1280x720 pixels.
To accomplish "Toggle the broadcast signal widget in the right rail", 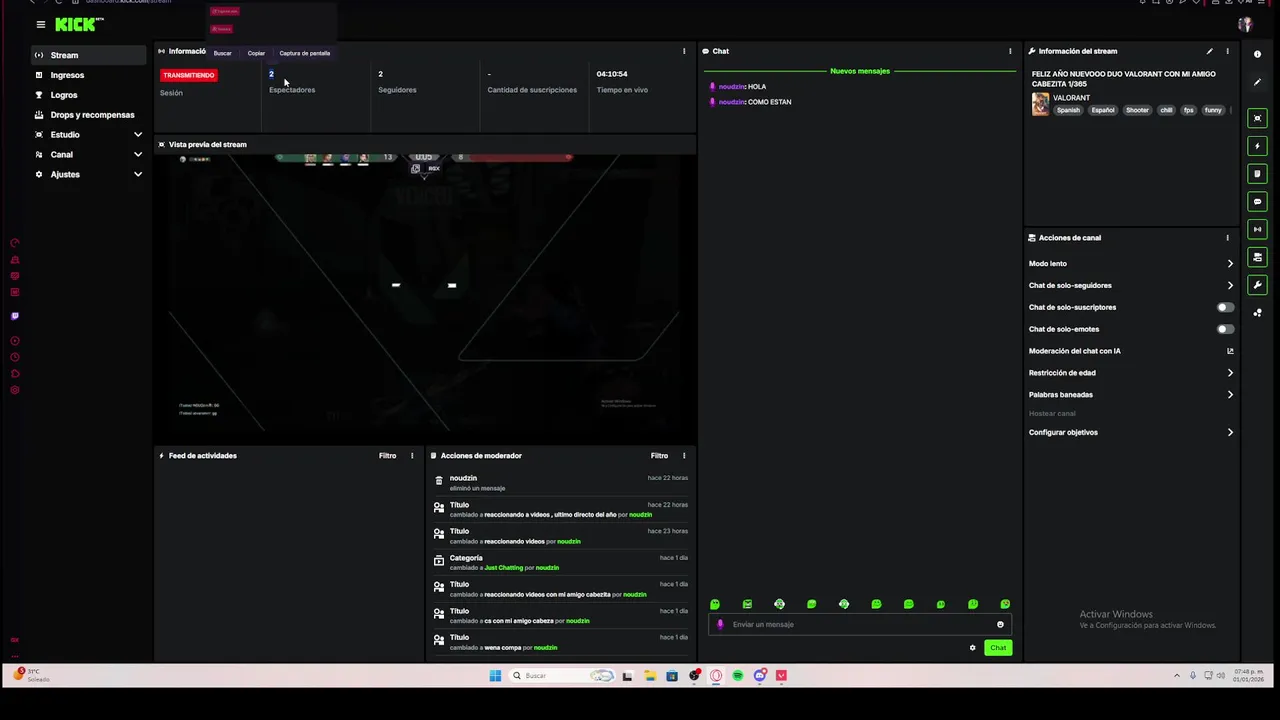I will 1257,229.
